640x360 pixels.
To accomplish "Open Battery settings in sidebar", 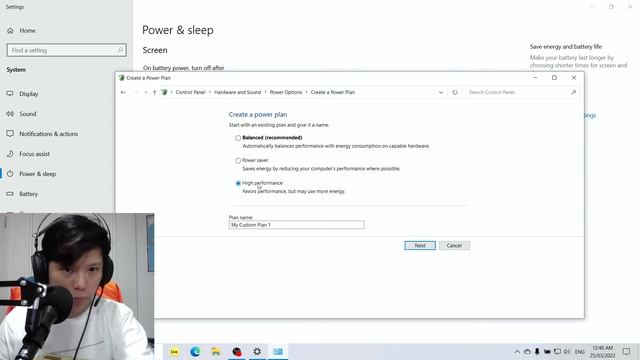I will (28, 194).
